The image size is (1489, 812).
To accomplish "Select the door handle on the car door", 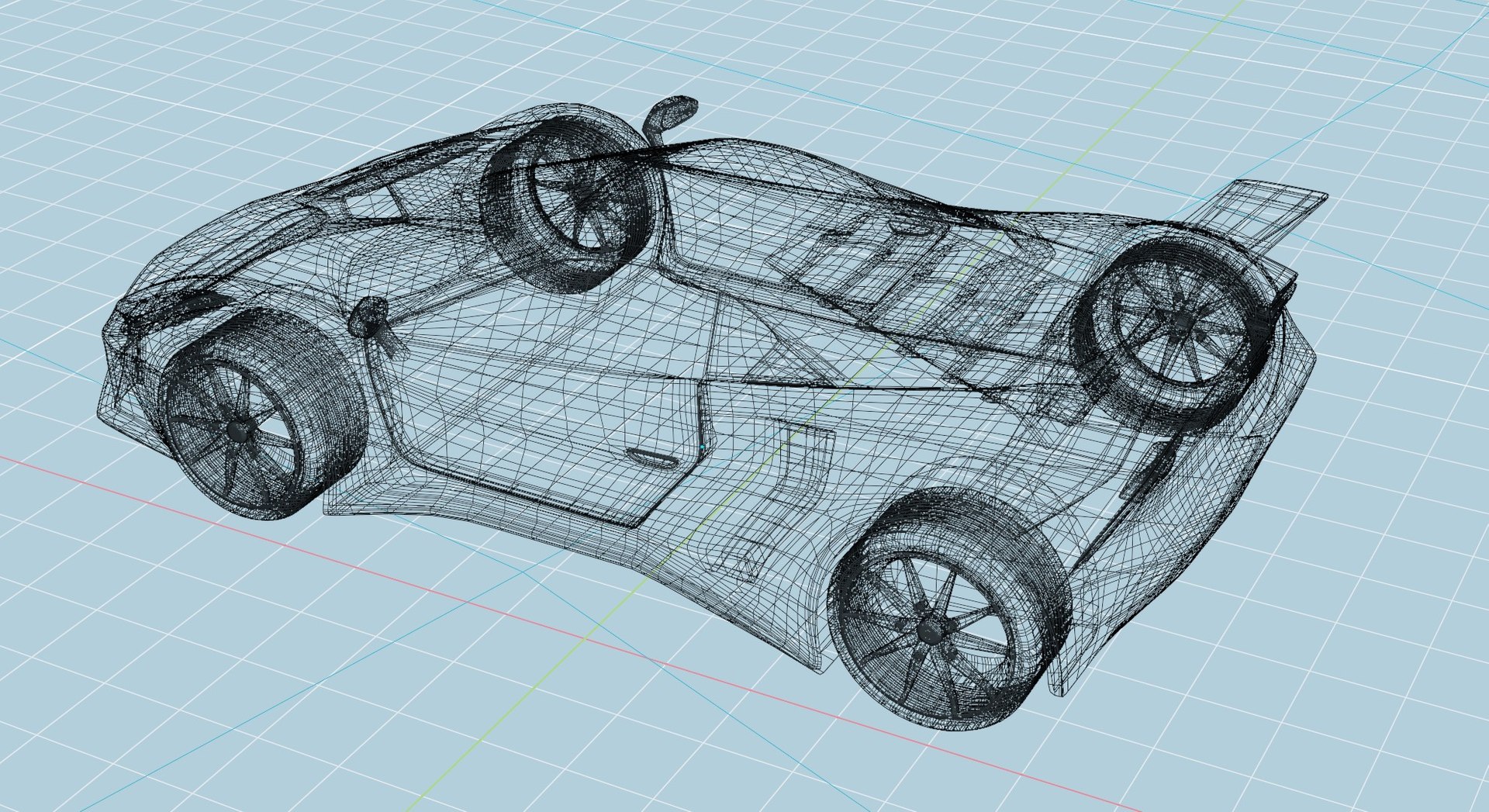I will click(x=651, y=458).
